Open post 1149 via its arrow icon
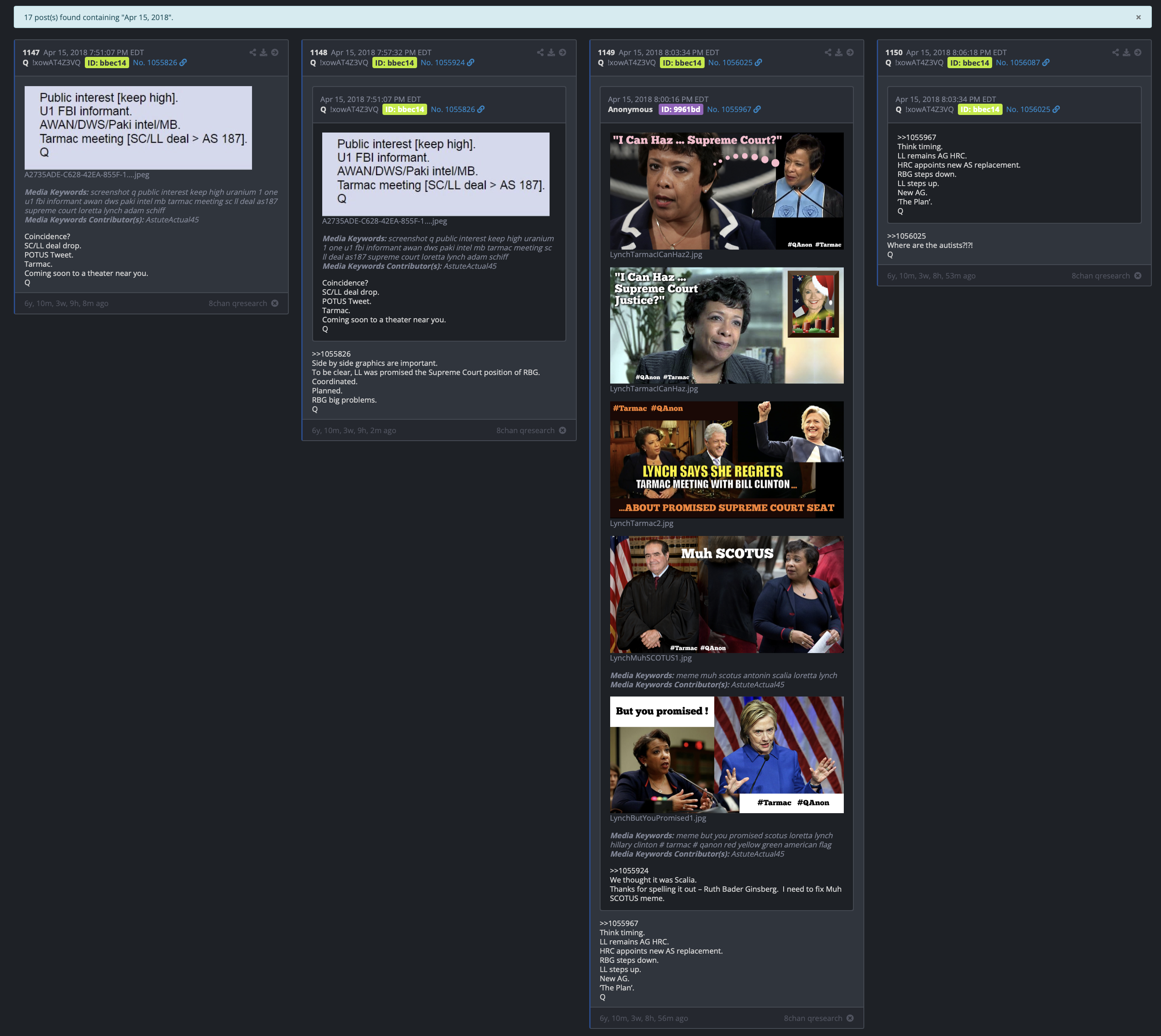The height and width of the screenshot is (1036, 1161). (850, 52)
